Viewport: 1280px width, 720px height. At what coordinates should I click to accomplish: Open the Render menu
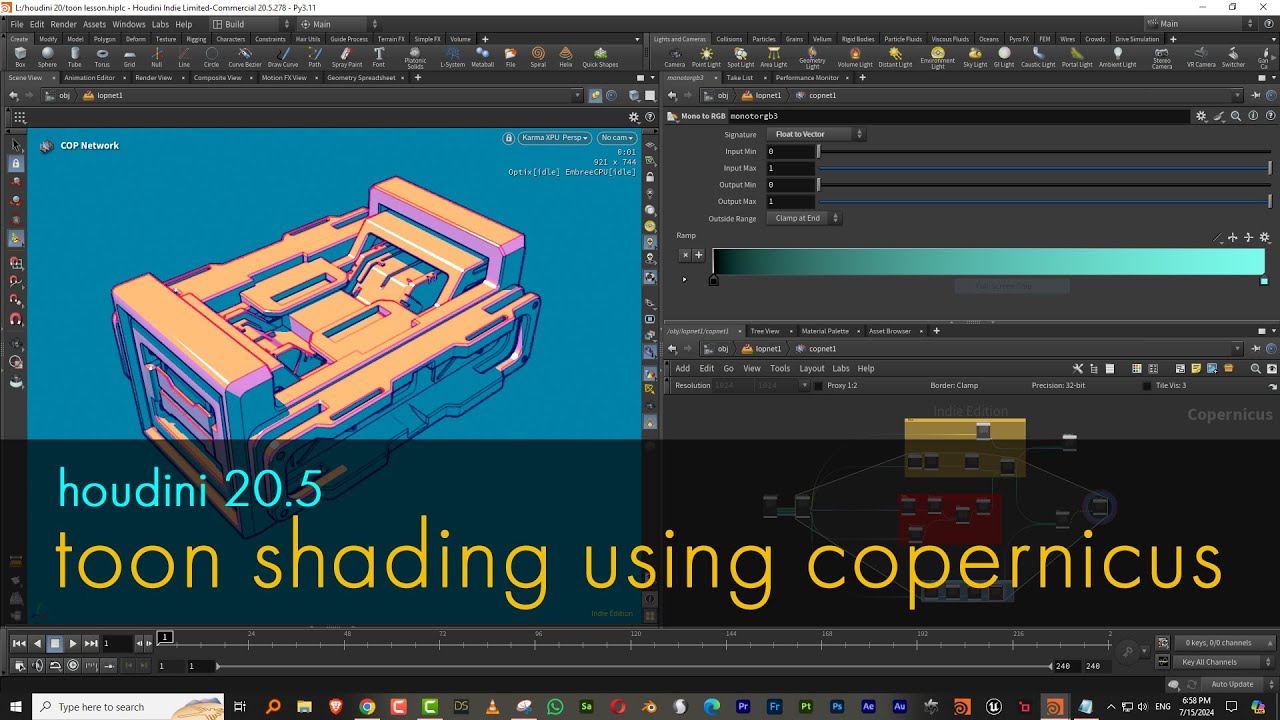pos(63,24)
